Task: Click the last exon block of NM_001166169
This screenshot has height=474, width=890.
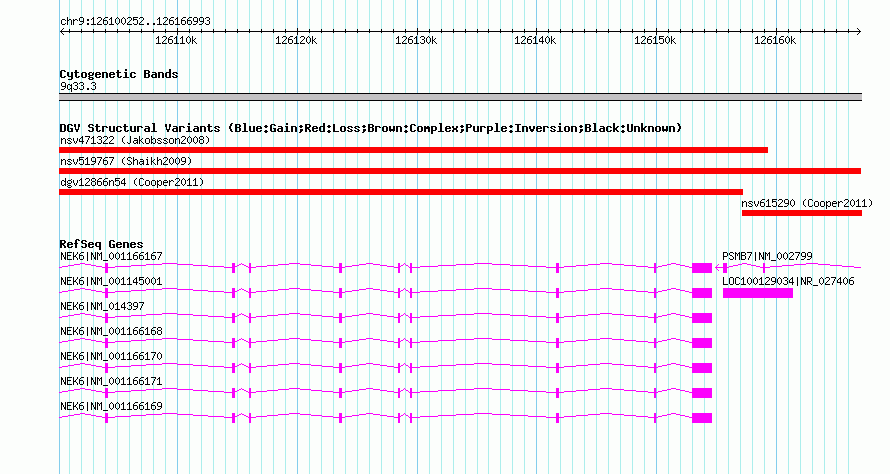Action: click(x=702, y=418)
